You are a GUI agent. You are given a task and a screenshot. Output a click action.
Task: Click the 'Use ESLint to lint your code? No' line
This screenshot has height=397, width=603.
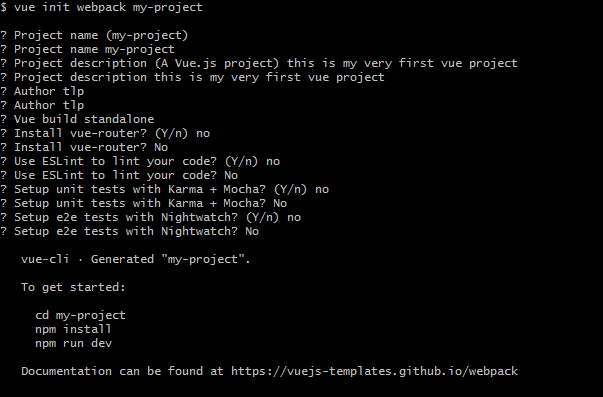click(x=119, y=175)
